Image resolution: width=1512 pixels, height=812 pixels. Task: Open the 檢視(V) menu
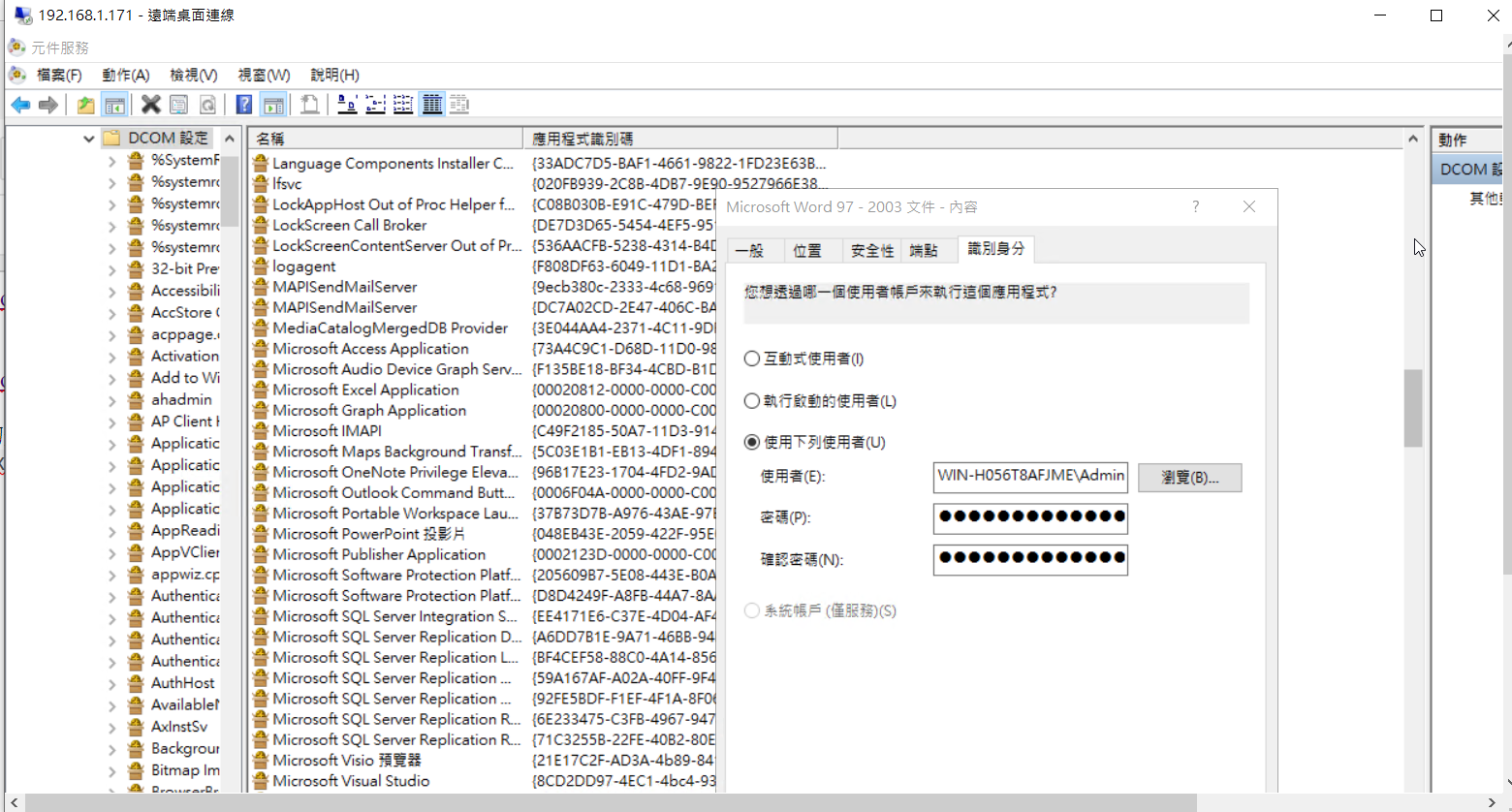pos(194,75)
